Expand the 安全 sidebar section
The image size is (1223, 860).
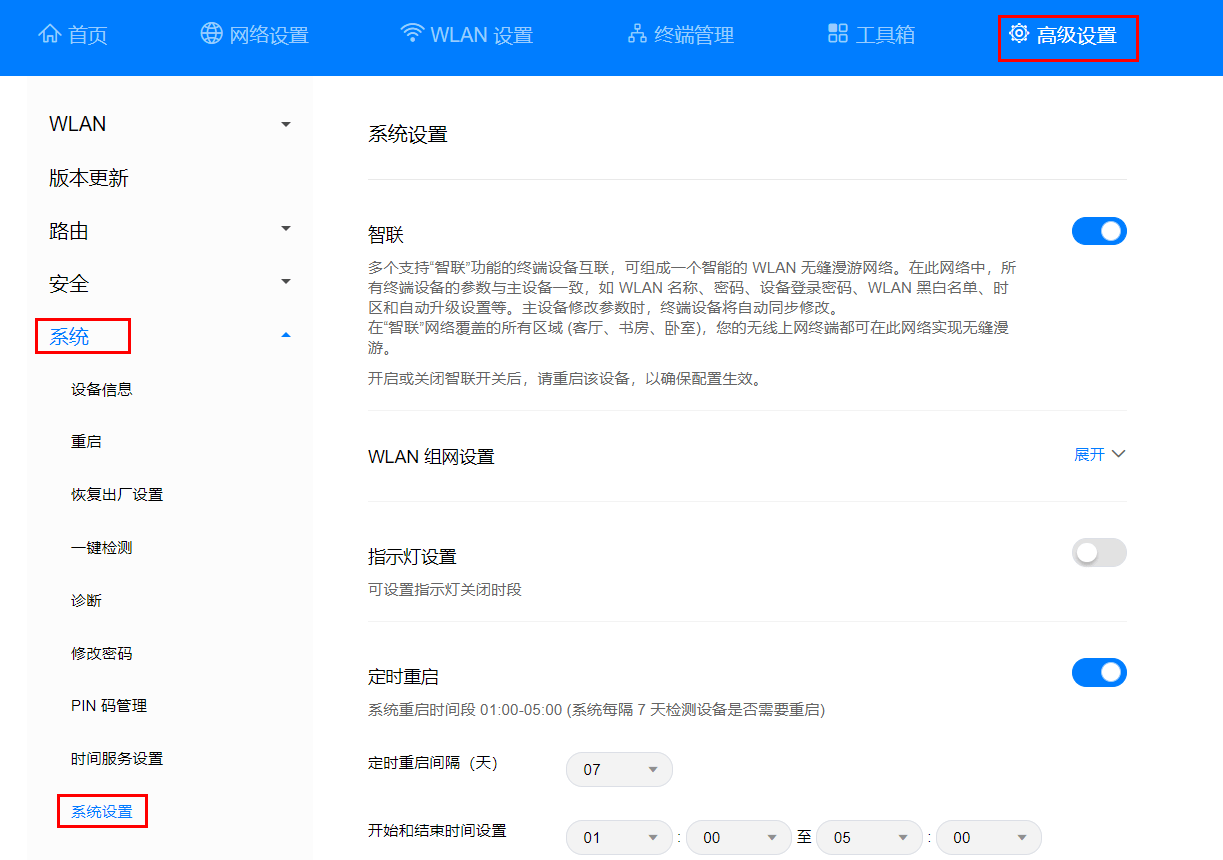286,283
